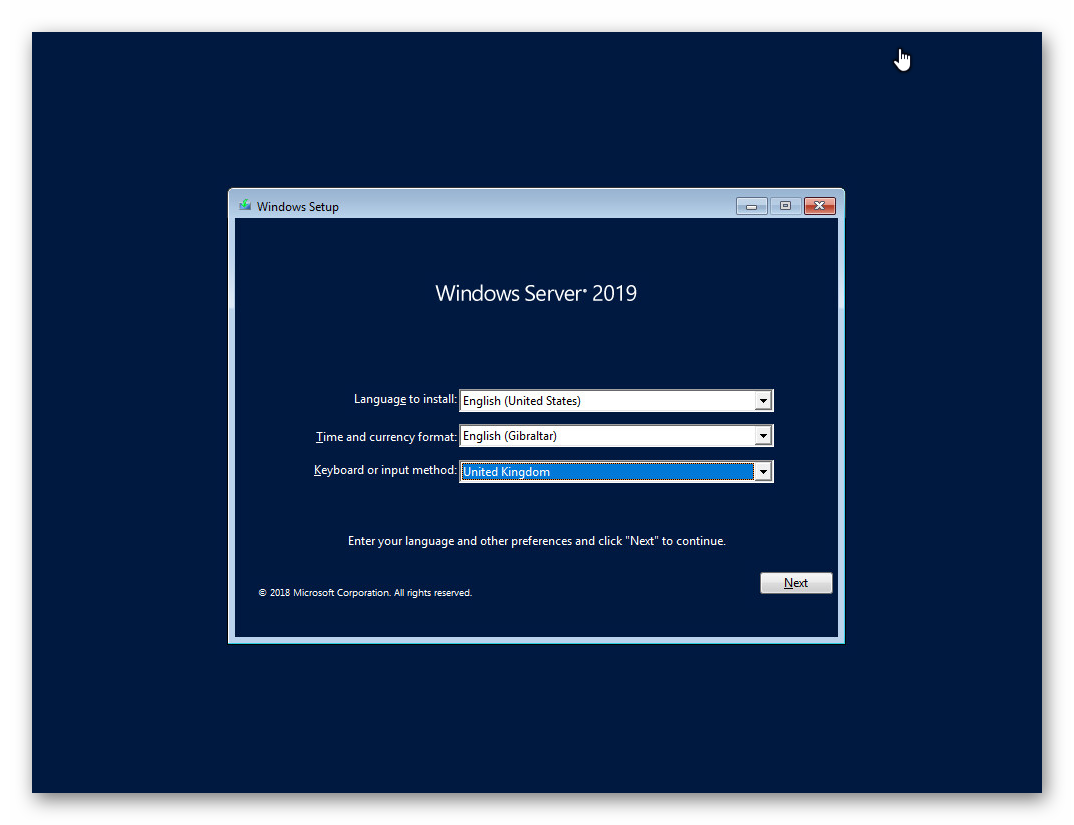This screenshot has height=825, width=1074.
Task: Minimize the Windows Setup window
Action: (751, 206)
